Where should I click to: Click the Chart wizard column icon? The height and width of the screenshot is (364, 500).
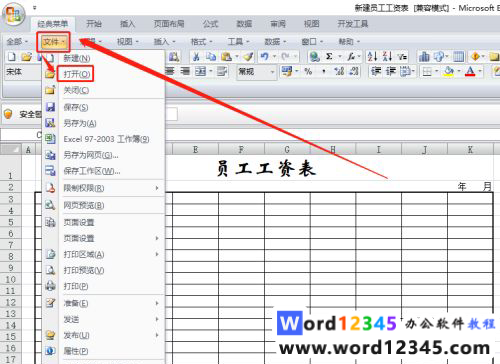[424, 57]
